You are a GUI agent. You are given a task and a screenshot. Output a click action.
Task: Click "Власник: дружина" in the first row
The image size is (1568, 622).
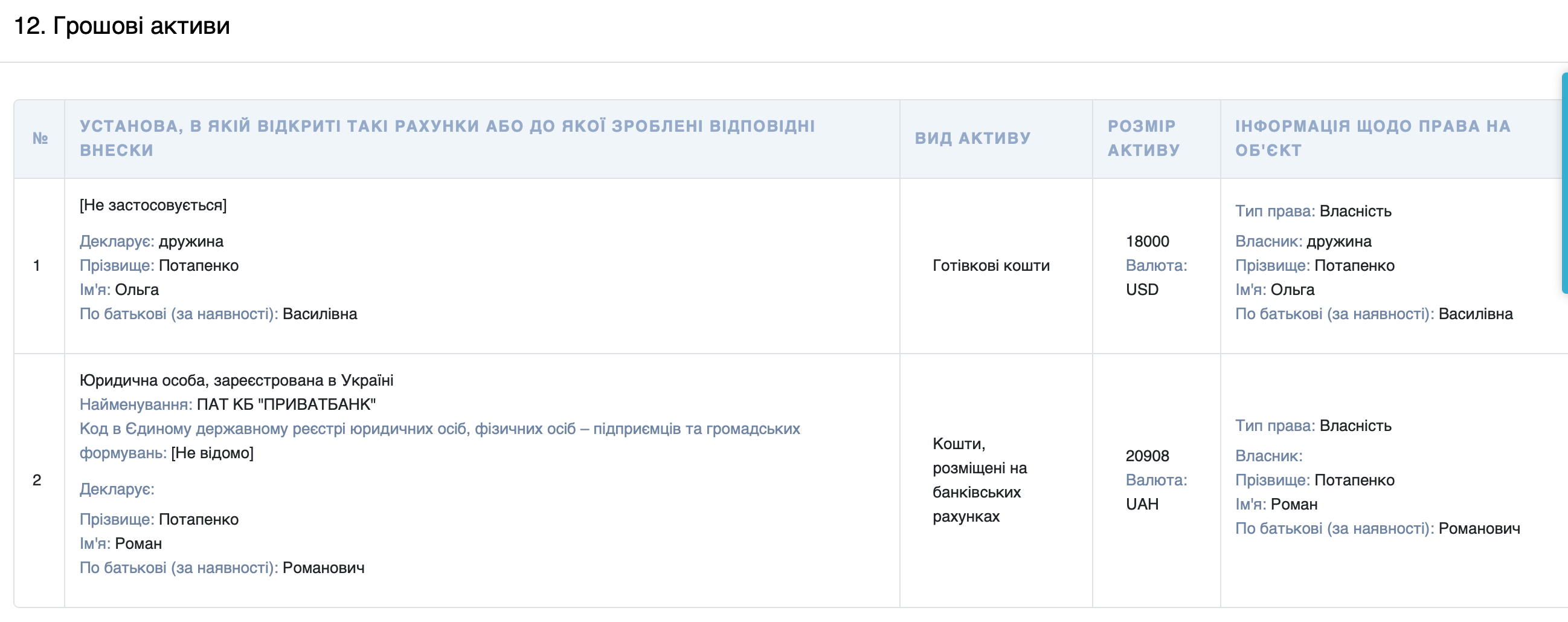1303,241
